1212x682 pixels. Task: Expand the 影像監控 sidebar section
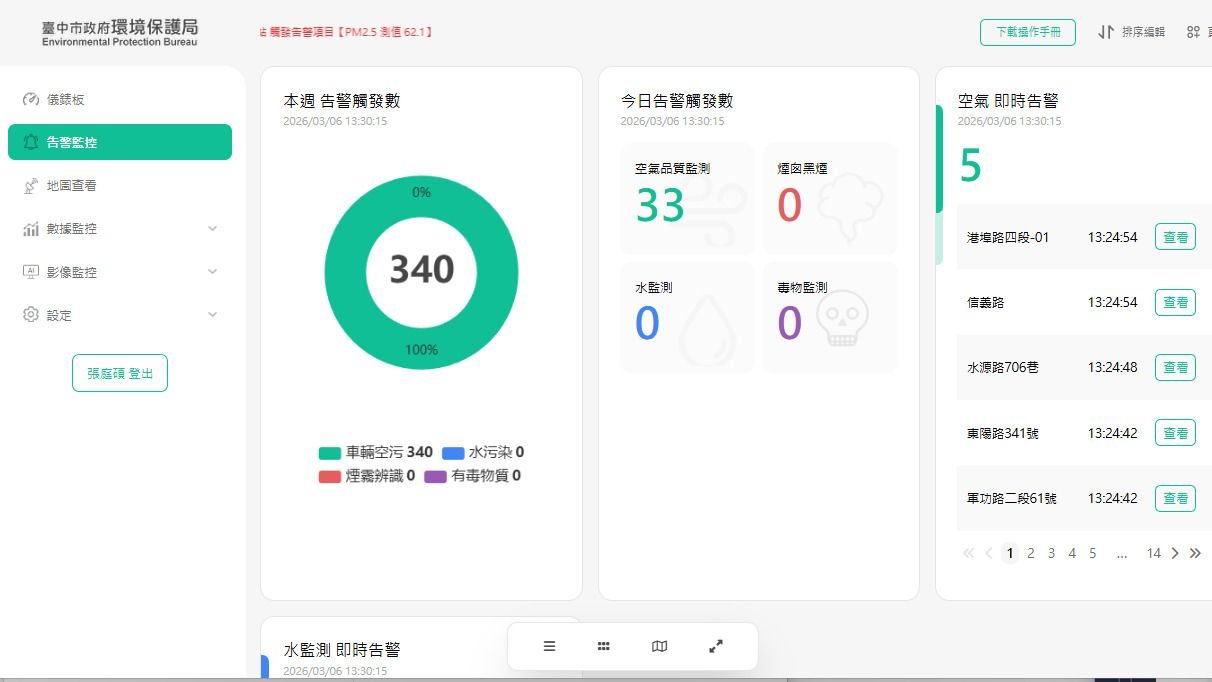120,272
